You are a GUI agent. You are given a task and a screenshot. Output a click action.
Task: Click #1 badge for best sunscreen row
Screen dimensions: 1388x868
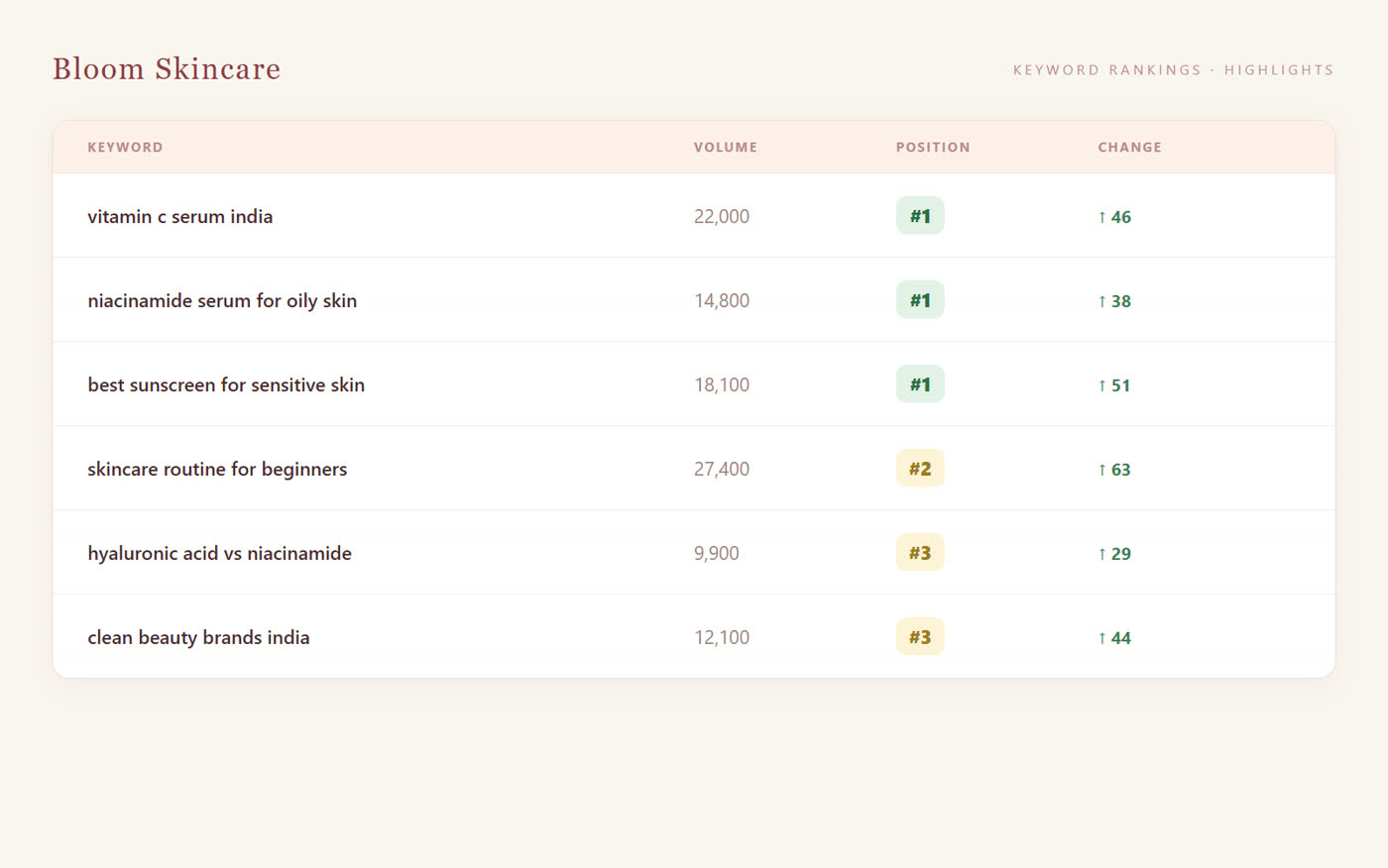click(920, 384)
